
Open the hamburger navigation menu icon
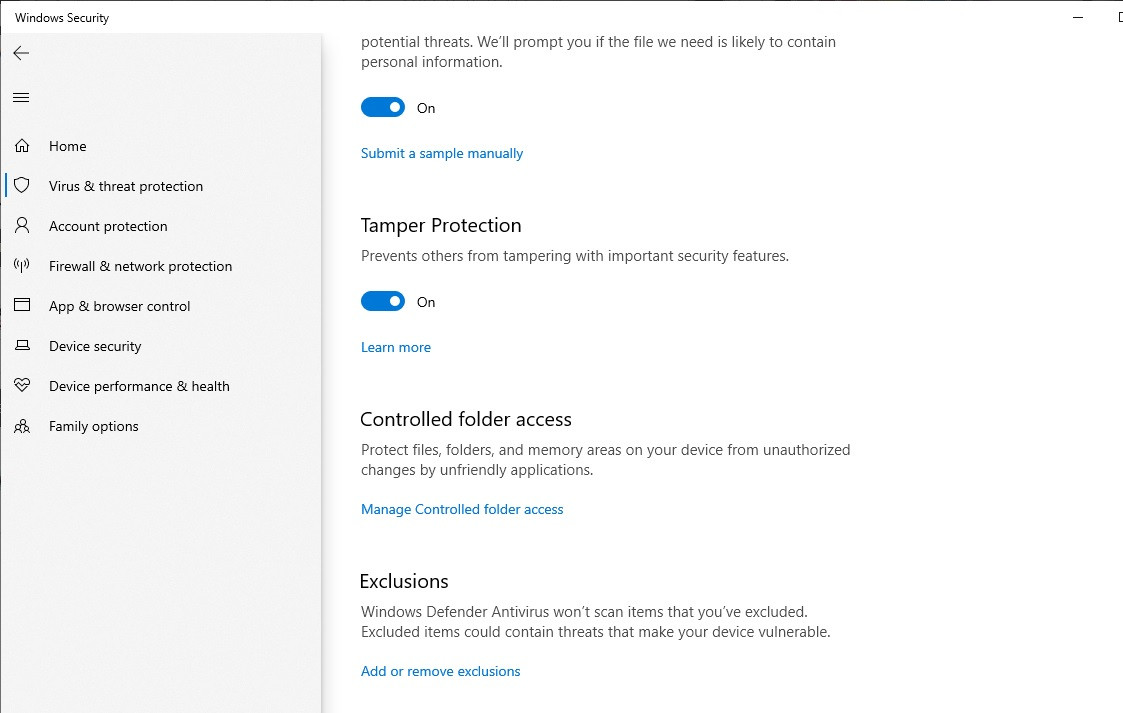[x=21, y=97]
